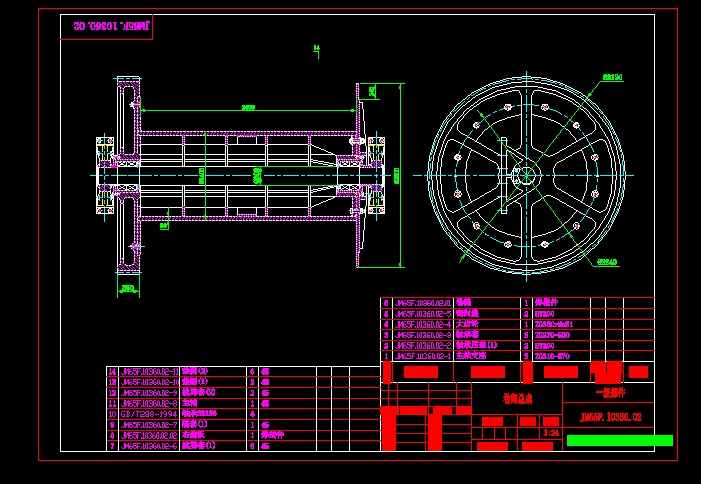Select part number JM65F.10360.02-3 in row 3

[x=423, y=335]
